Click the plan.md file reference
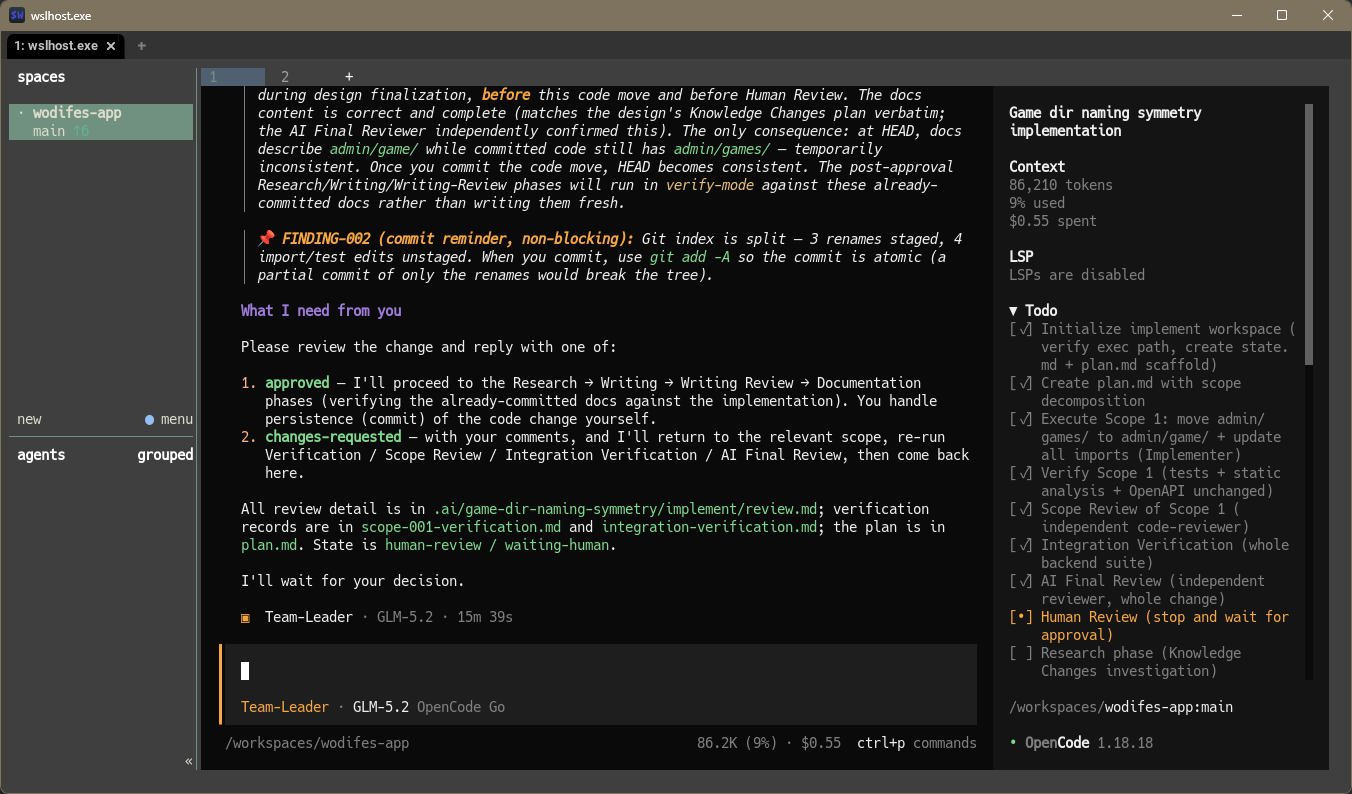 (269, 545)
